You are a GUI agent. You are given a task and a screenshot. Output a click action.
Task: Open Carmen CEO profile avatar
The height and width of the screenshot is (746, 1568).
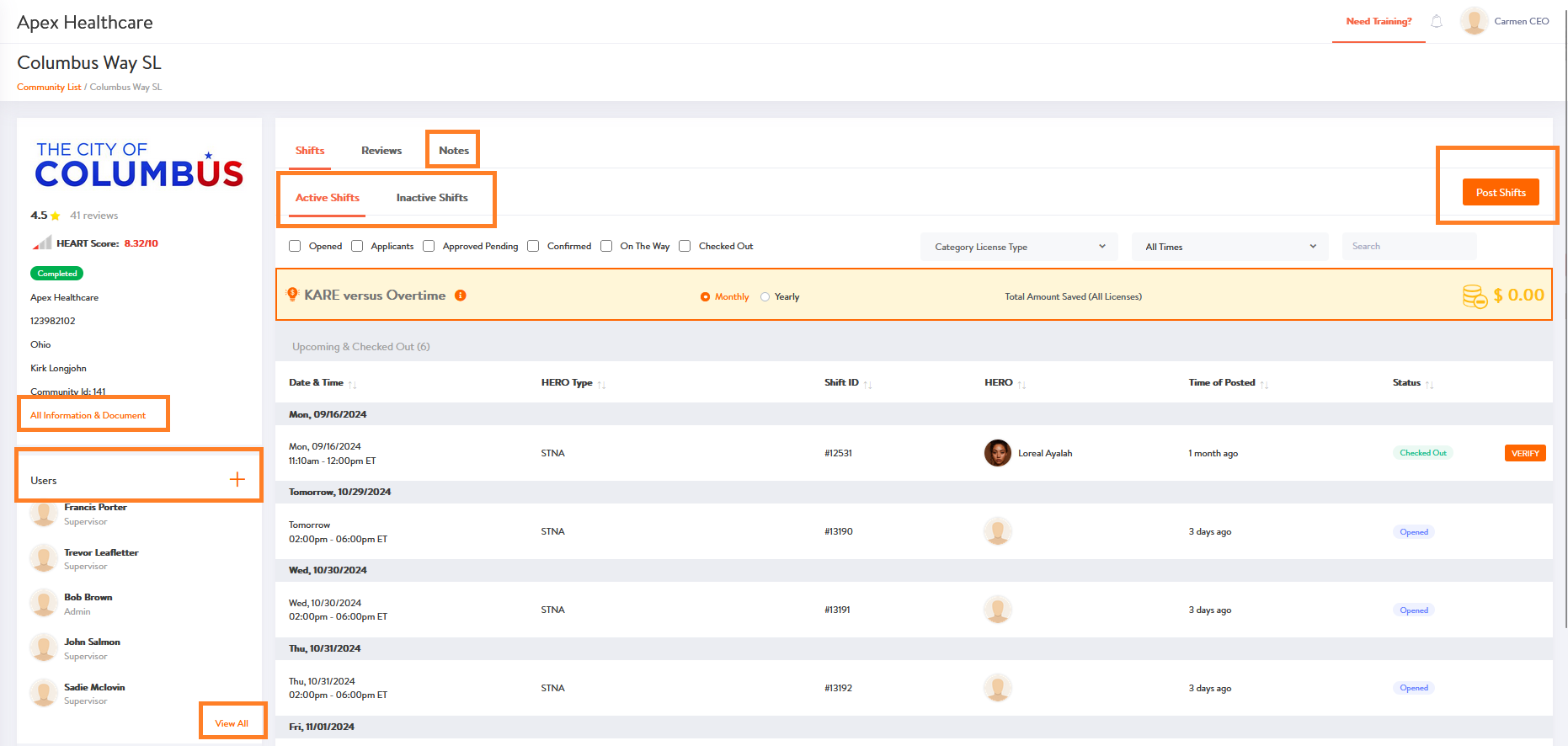1474,21
